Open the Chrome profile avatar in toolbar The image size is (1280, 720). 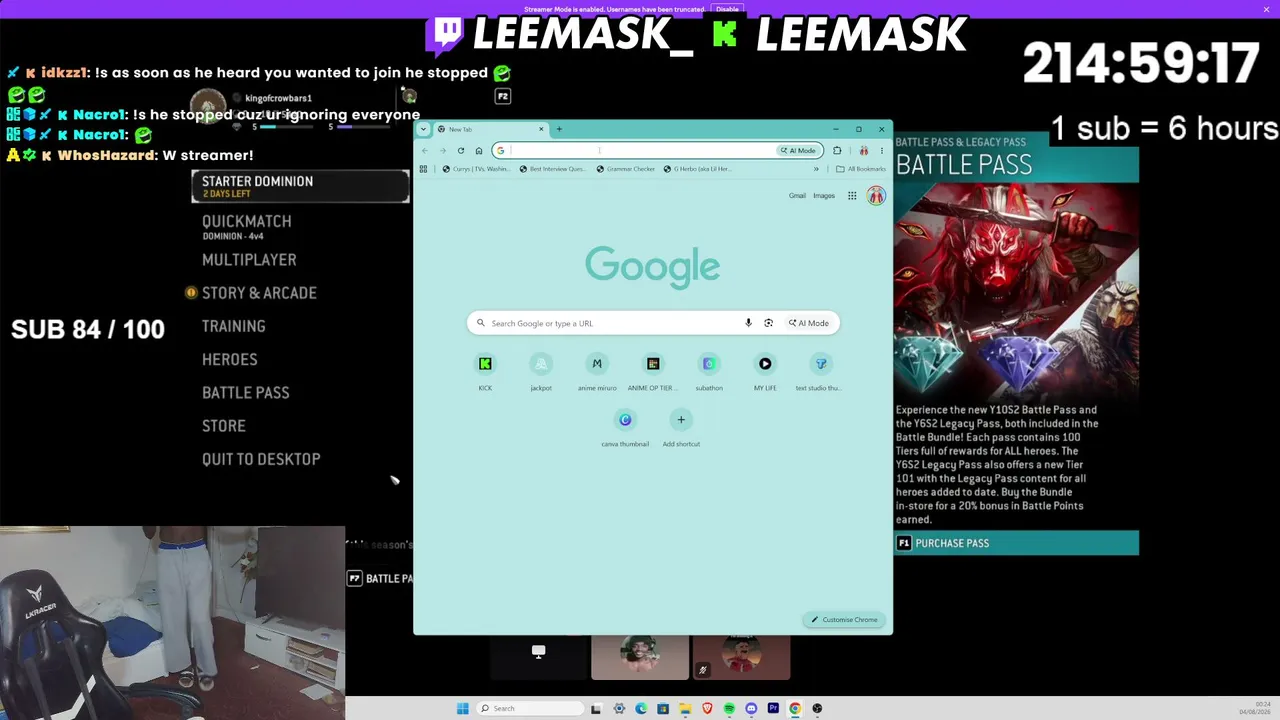(x=863, y=151)
